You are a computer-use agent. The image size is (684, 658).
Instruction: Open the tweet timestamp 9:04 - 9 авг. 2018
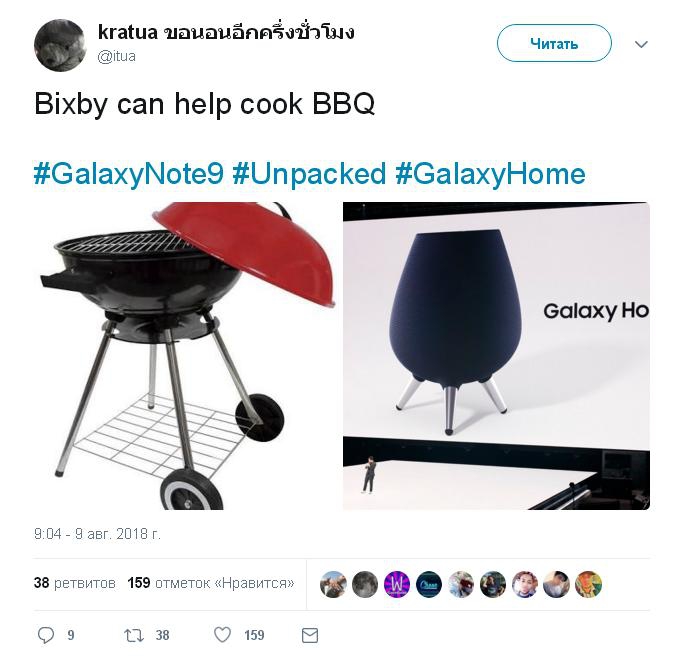point(97,534)
